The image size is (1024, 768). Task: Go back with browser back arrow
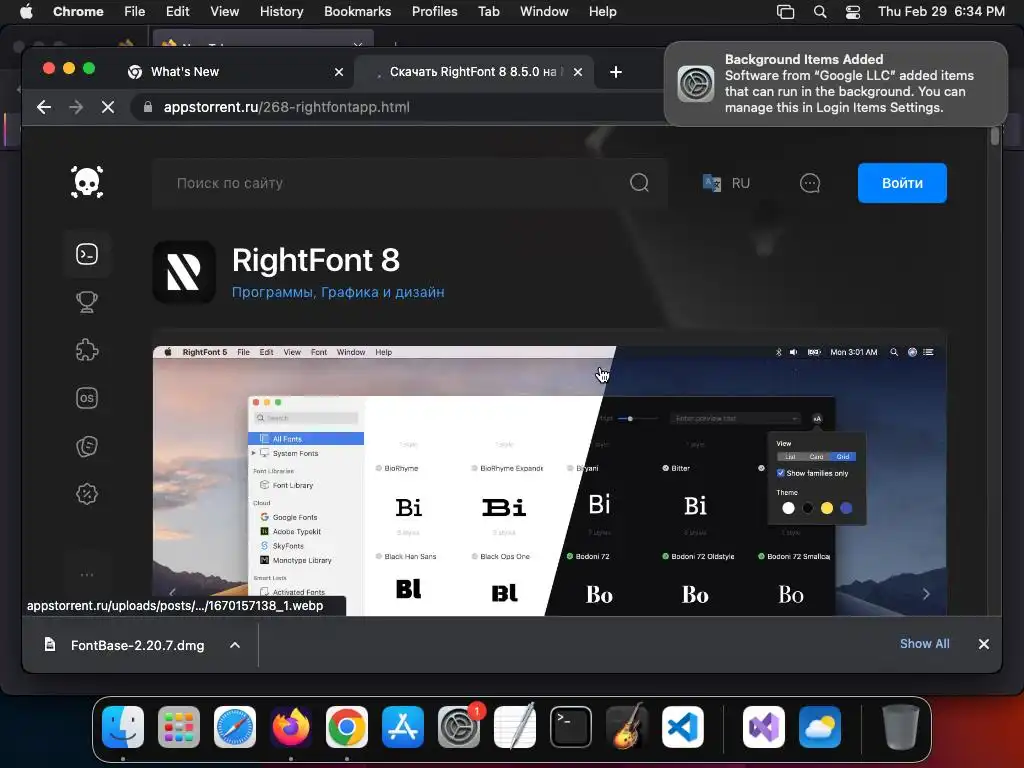coord(44,107)
